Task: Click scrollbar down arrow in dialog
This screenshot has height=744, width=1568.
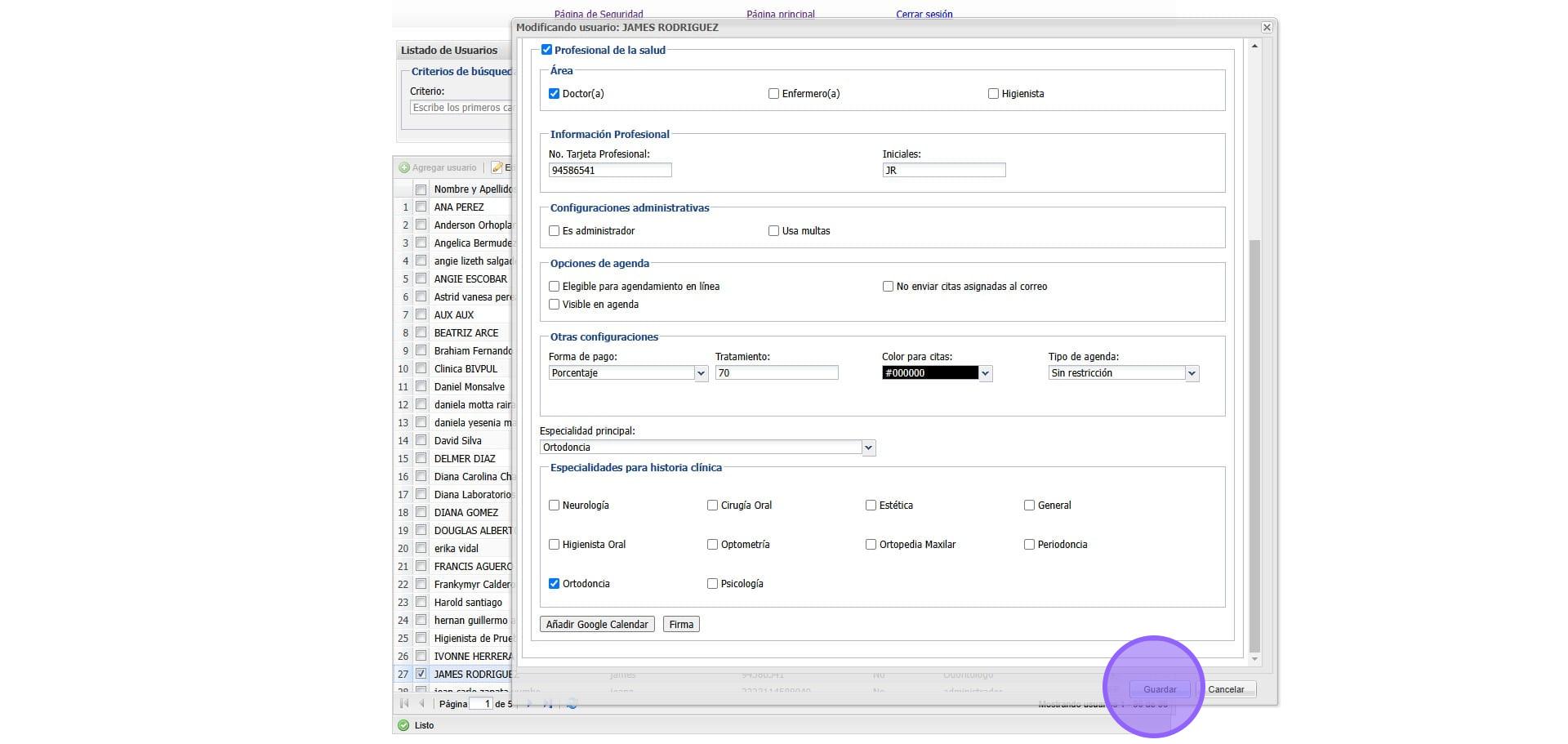Action: point(1254,659)
